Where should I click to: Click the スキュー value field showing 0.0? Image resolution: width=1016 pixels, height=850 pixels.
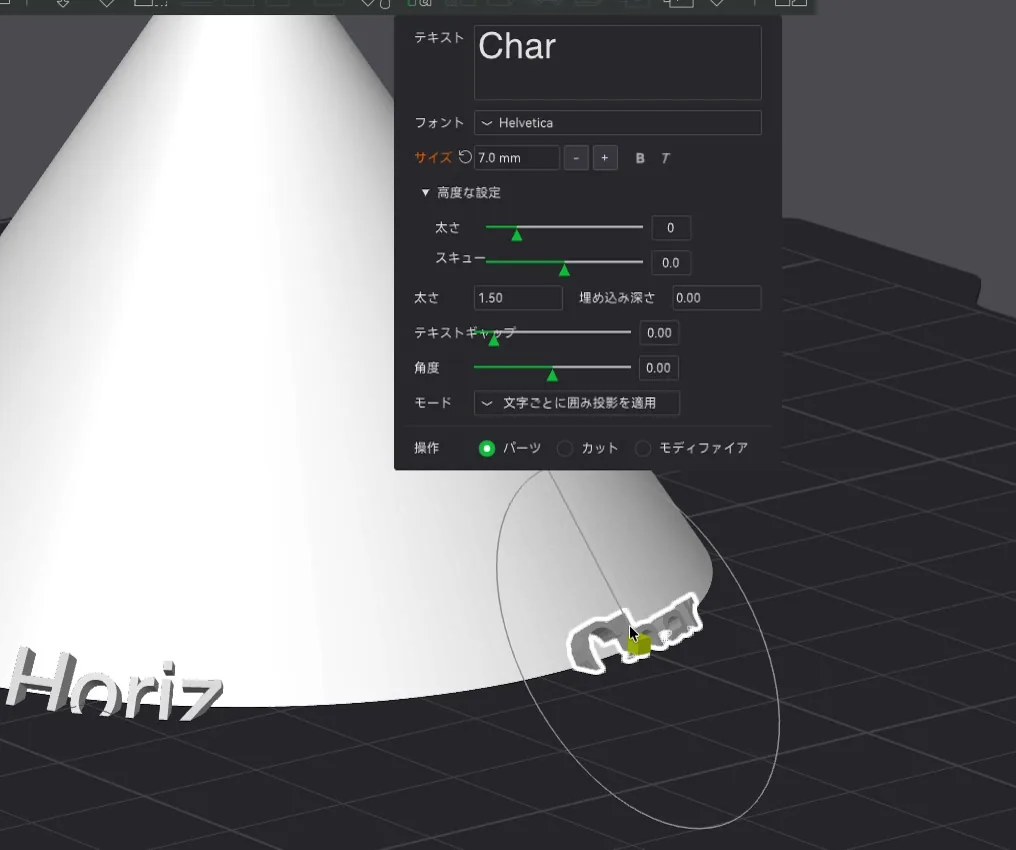pos(671,263)
